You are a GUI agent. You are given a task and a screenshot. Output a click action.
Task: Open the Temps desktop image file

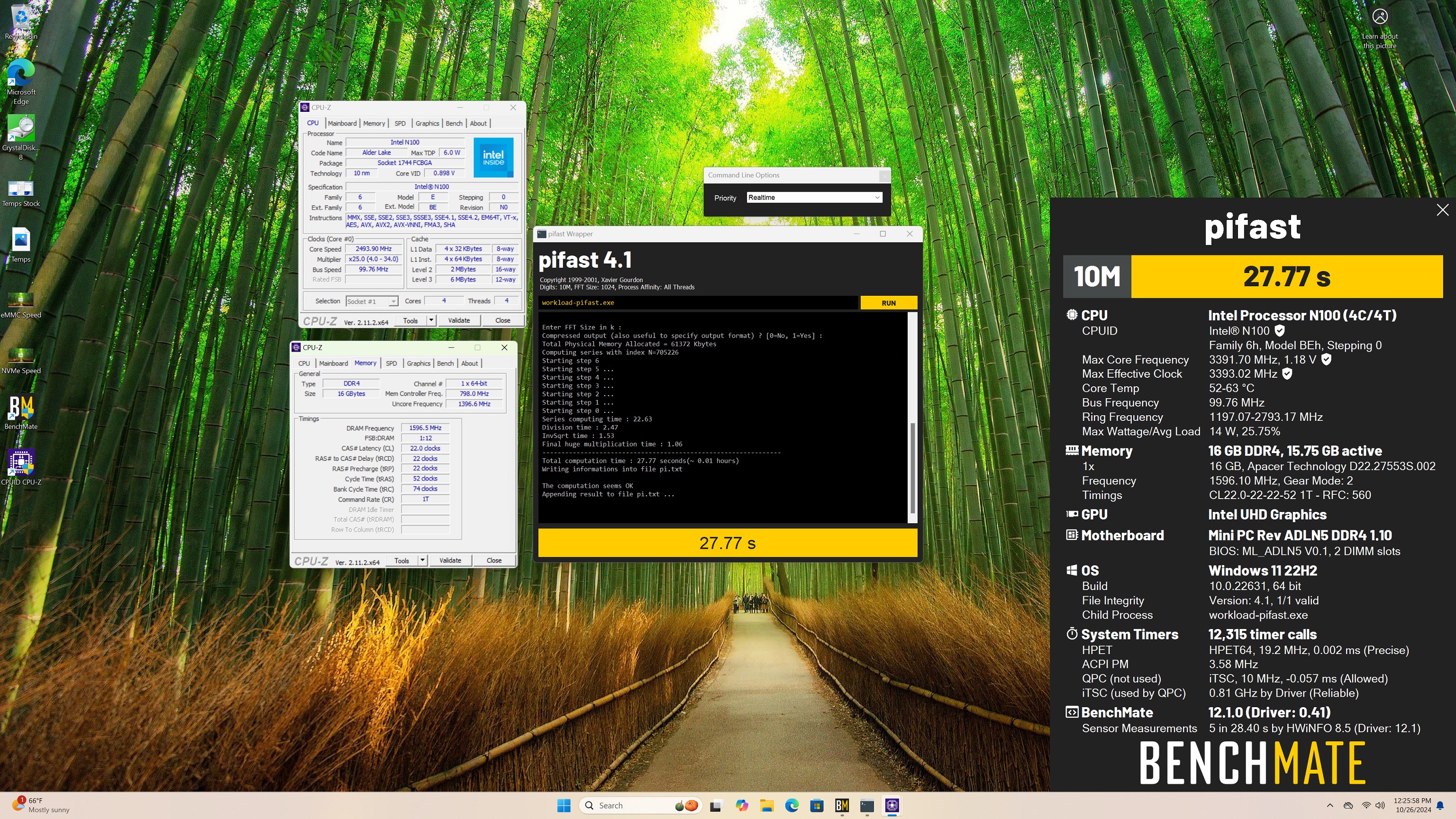click(x=21, y=245)
